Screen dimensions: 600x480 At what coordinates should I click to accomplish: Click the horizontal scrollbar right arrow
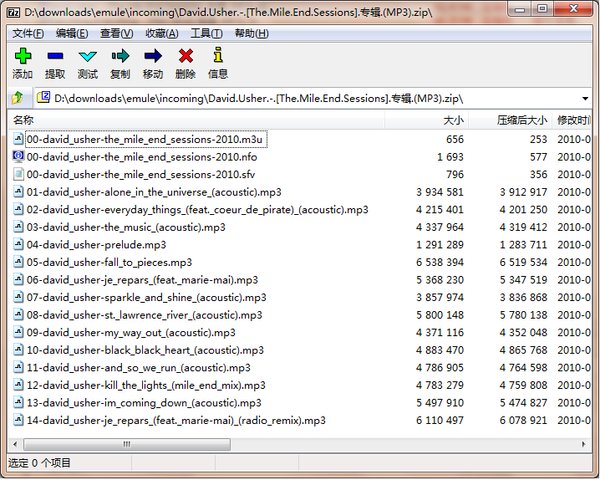click(584, 444)
